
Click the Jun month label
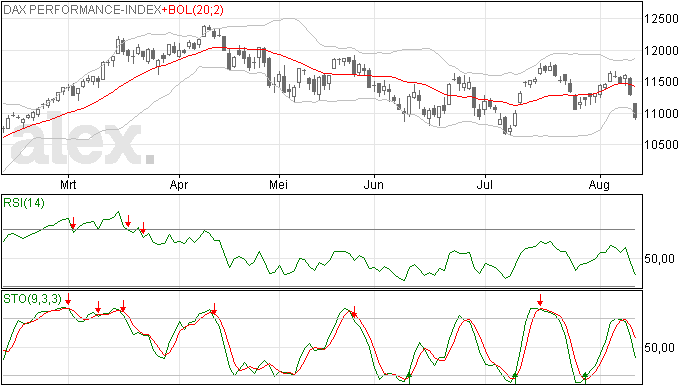point(374,184)
